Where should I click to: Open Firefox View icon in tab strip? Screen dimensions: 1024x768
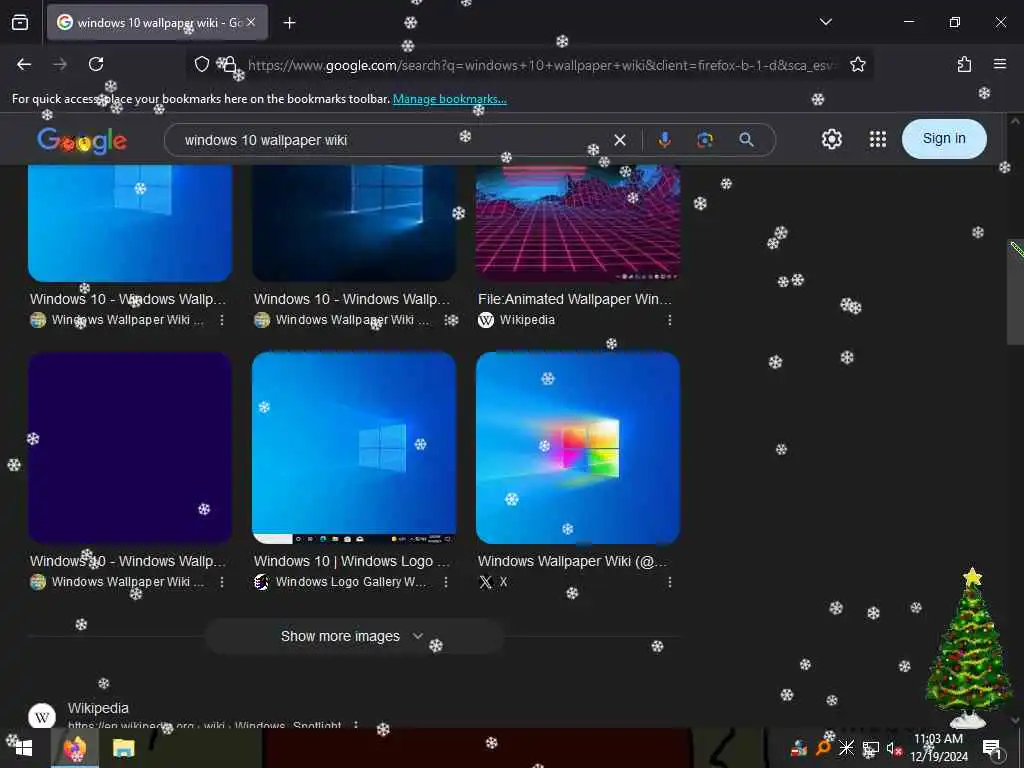[x=20, y=22]
